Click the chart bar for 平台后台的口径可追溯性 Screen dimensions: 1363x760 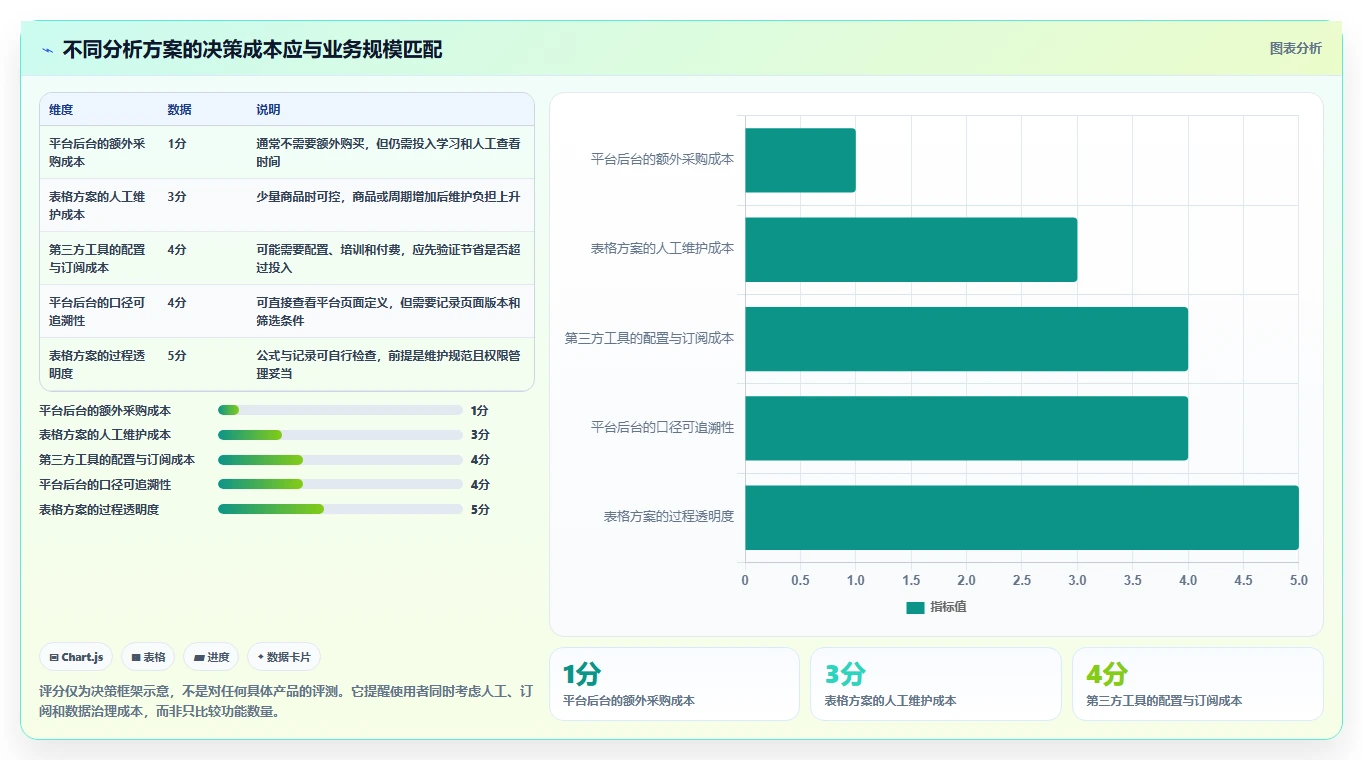pos(966,428)
